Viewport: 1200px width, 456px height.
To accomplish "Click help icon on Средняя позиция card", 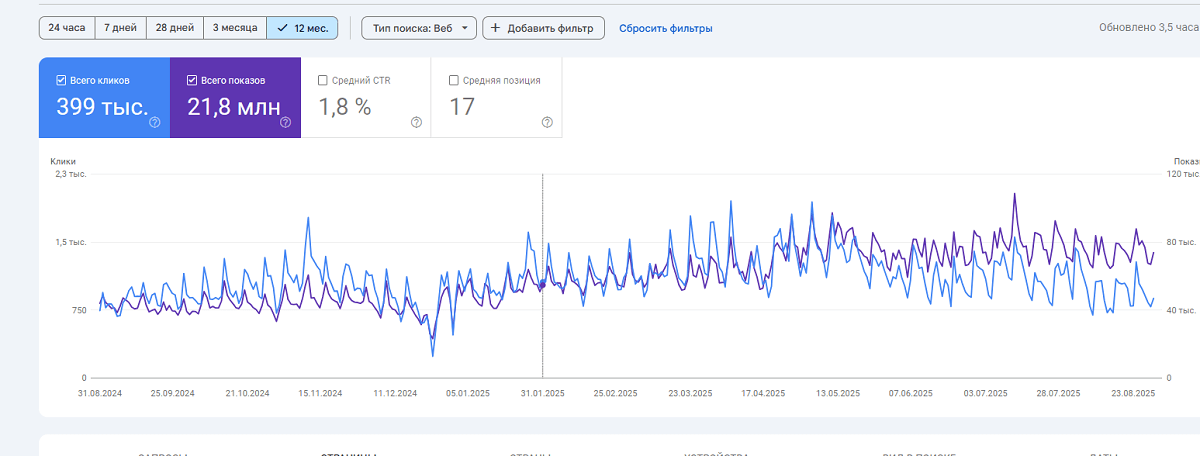I will [x=547, y=123].
